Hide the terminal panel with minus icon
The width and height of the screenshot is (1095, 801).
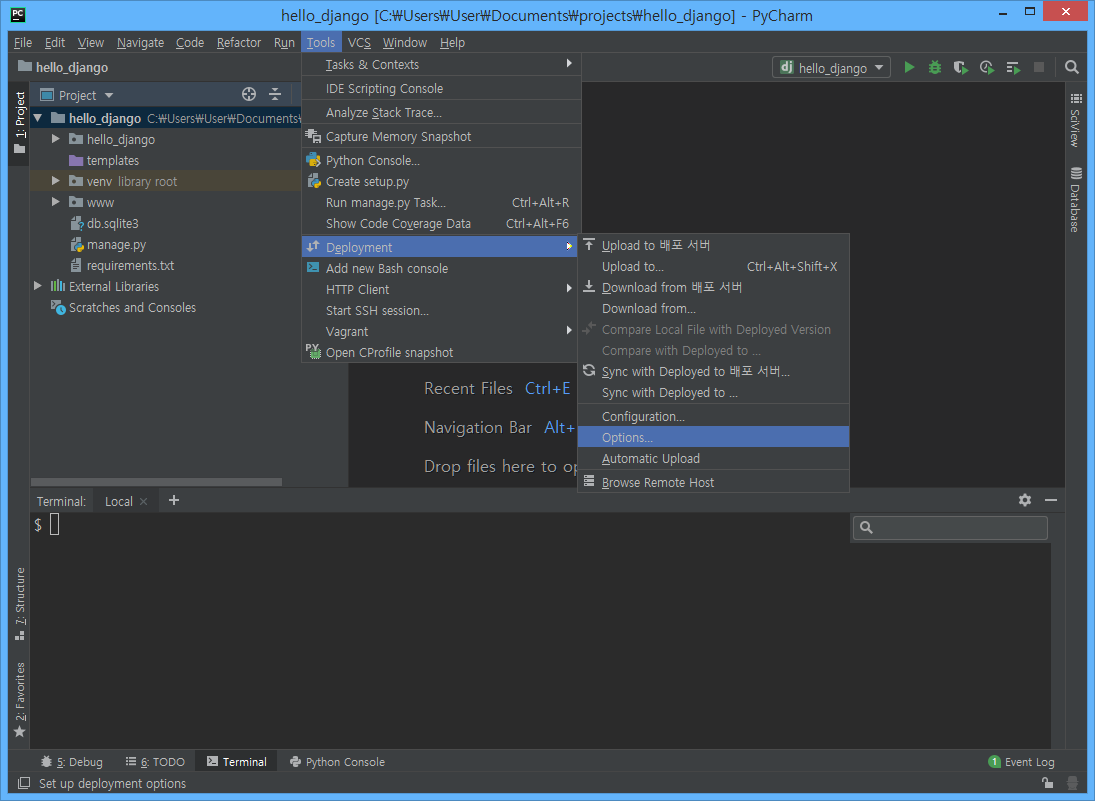coord(1050,500)
